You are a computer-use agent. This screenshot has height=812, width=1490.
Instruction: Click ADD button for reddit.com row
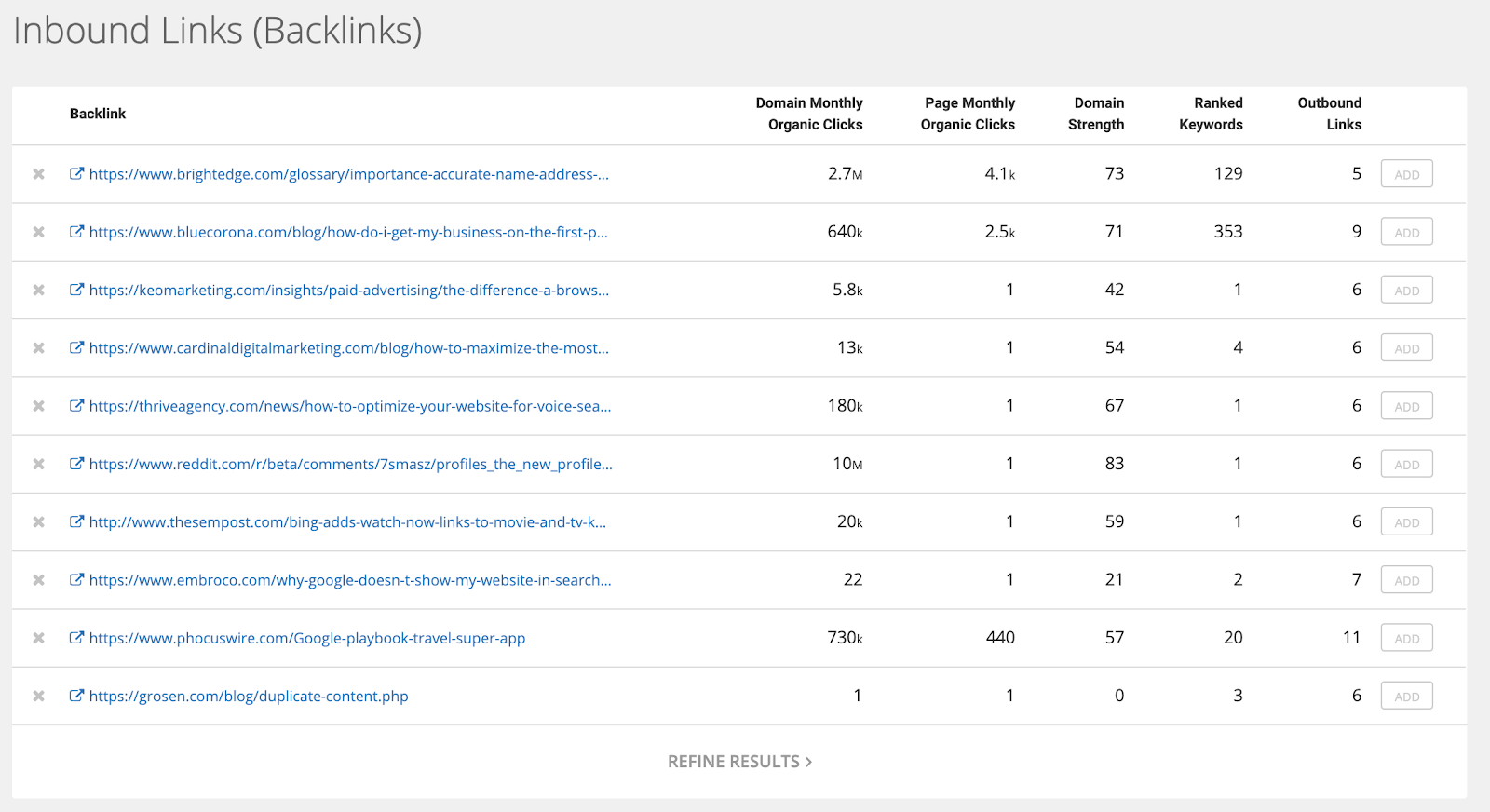[1406, 464]
